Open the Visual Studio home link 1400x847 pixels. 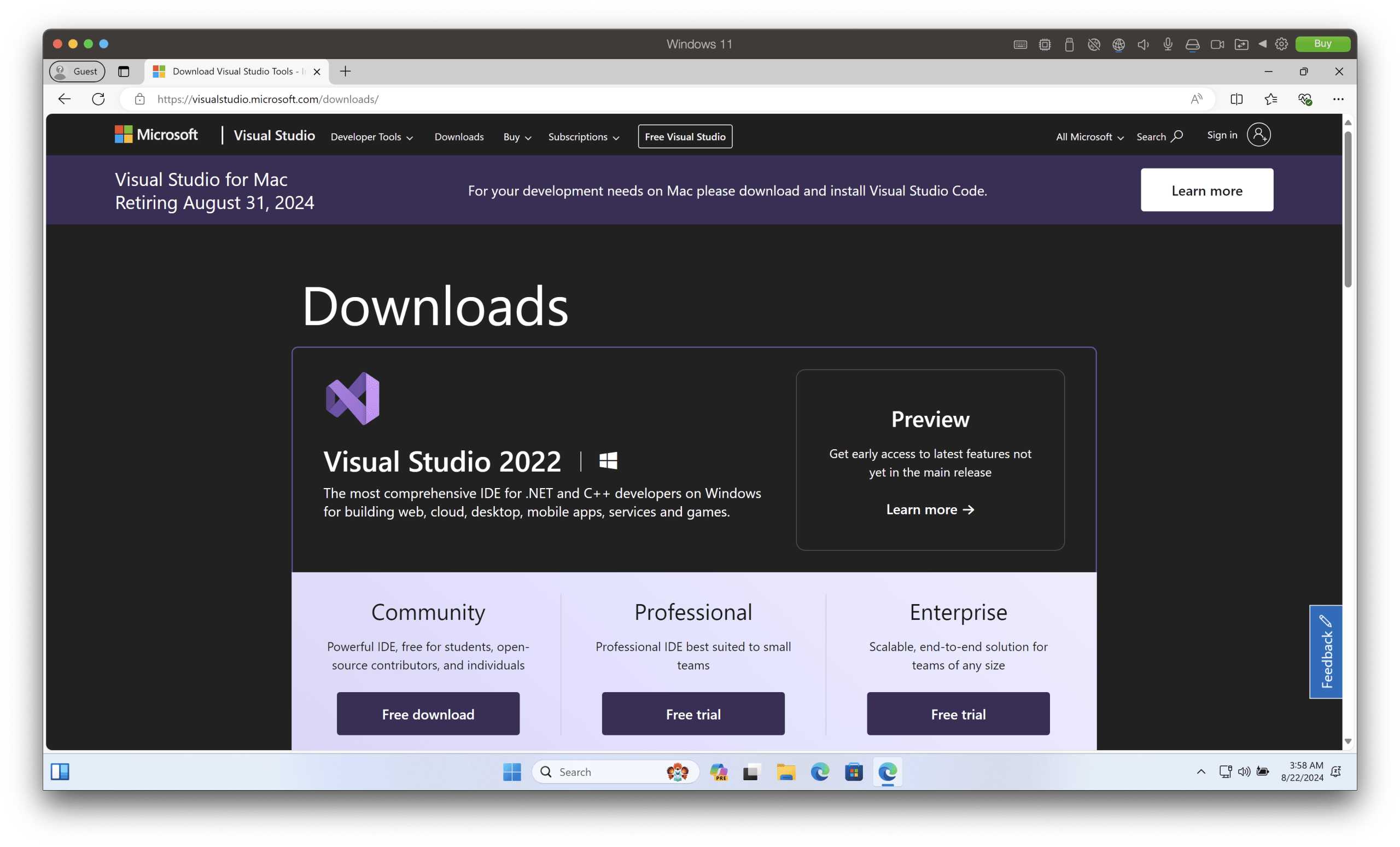[275, 135]
